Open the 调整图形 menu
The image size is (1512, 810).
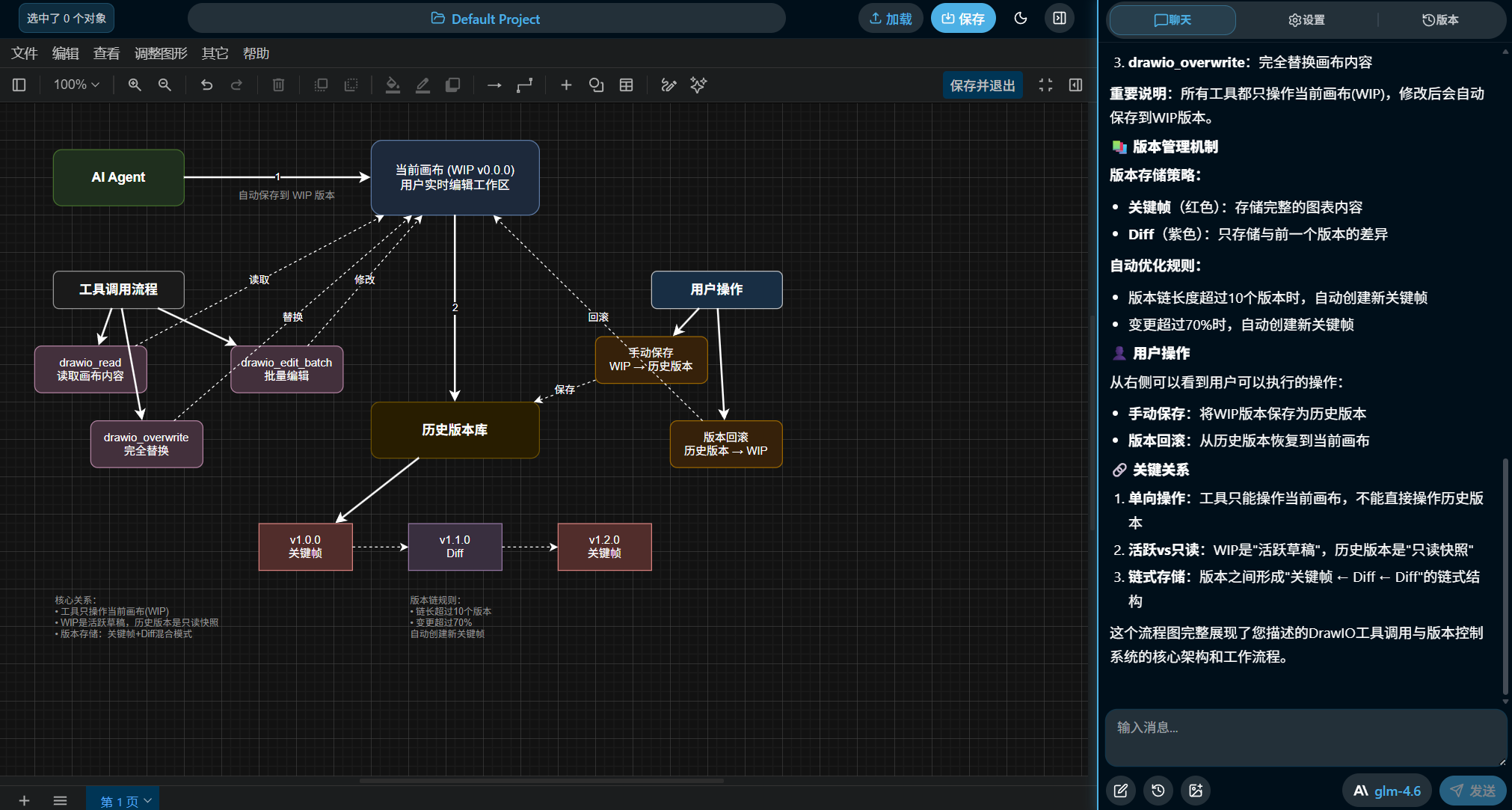pyautogui.click(x=161, y=54)
